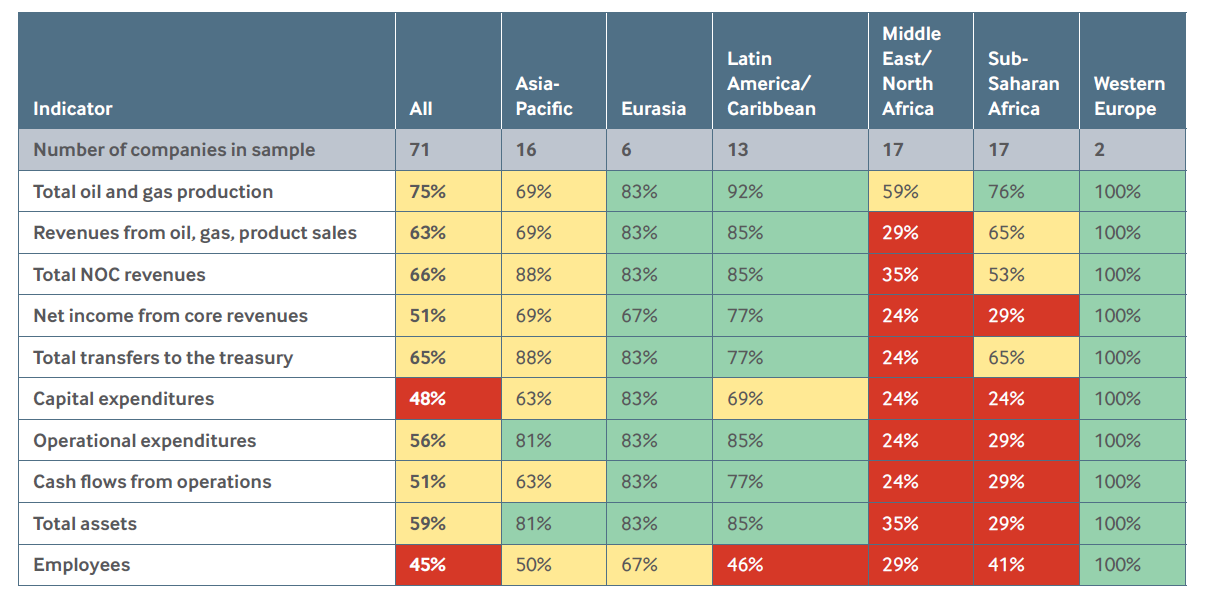1212x610 pixels.
Task: Click the red 46% Latin America Employees cell
Action: click(x=790, y=565)
